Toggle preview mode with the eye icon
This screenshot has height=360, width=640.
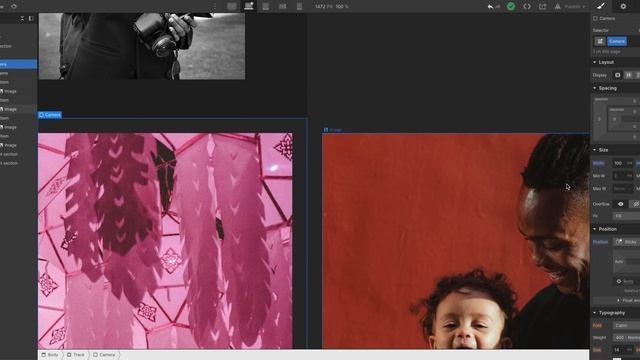[x=14, y=6]
